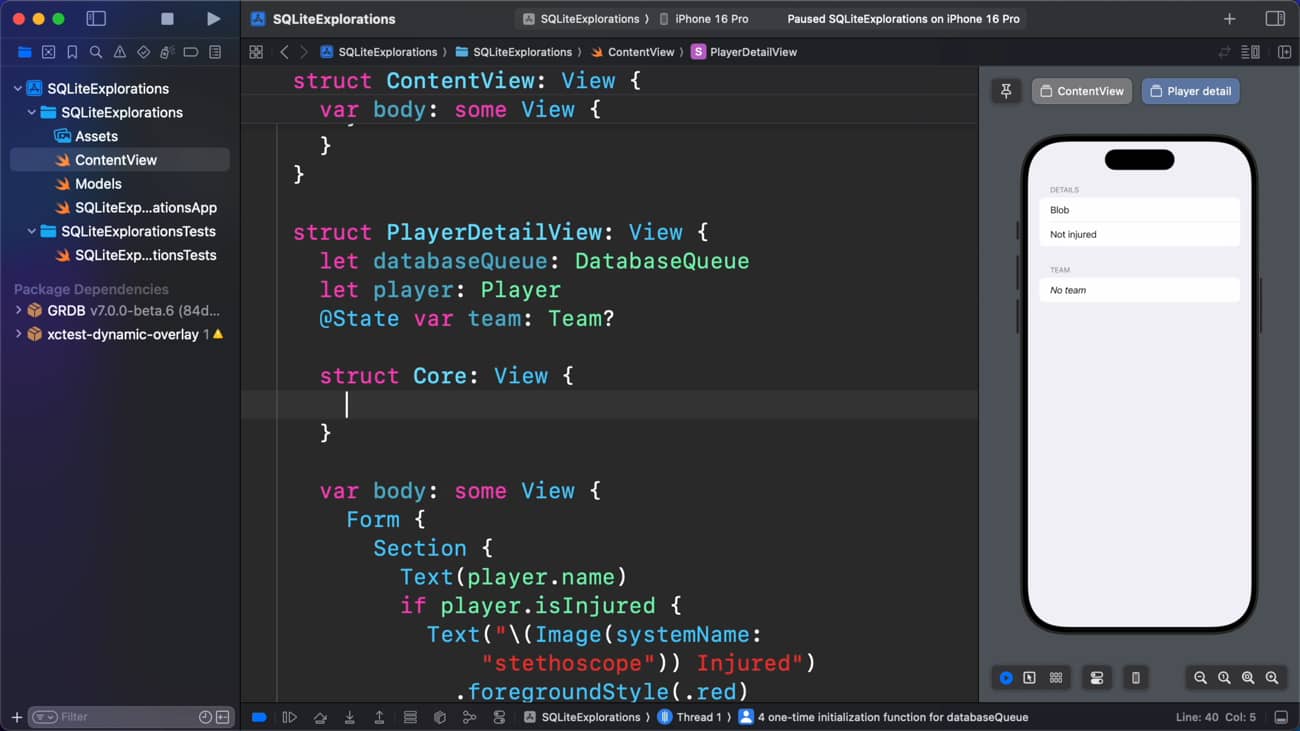Open the Test navigator diamond icon
This screenshot has width=1300, height=731.
[143, 52]
